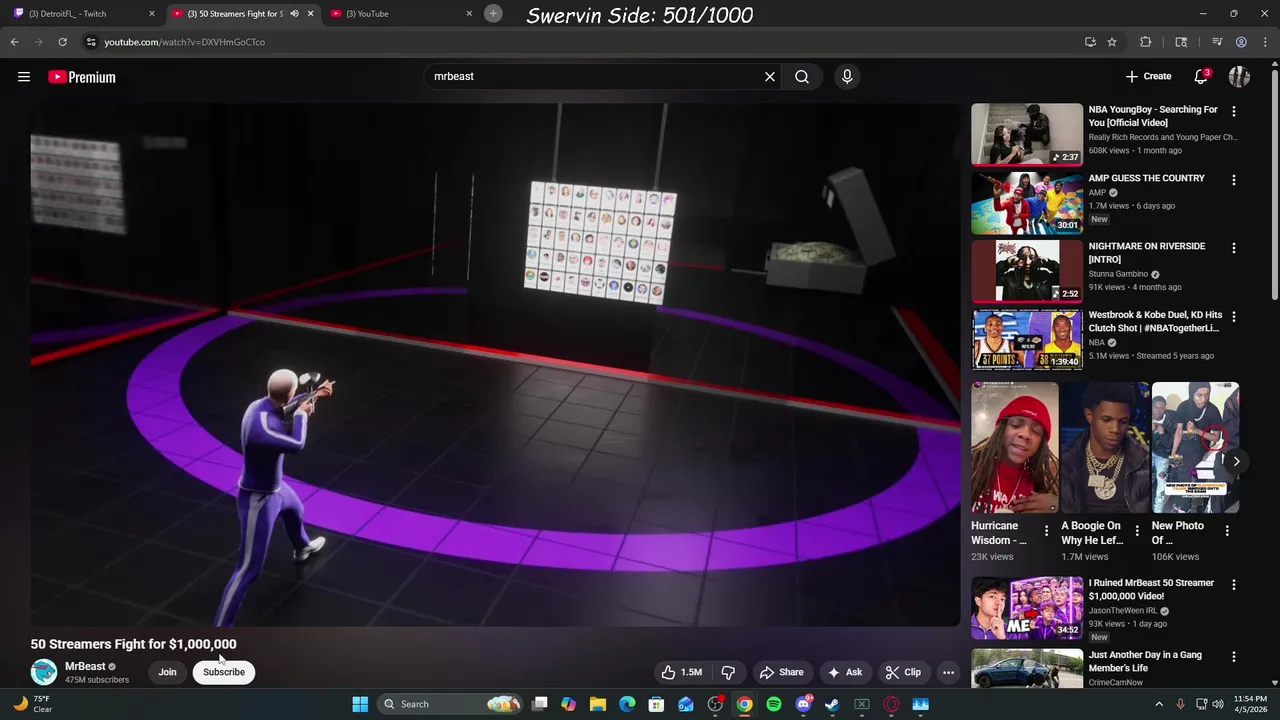Create a Clip of the video
Screen dimensions: 1280x720
(x=903, y=672)
